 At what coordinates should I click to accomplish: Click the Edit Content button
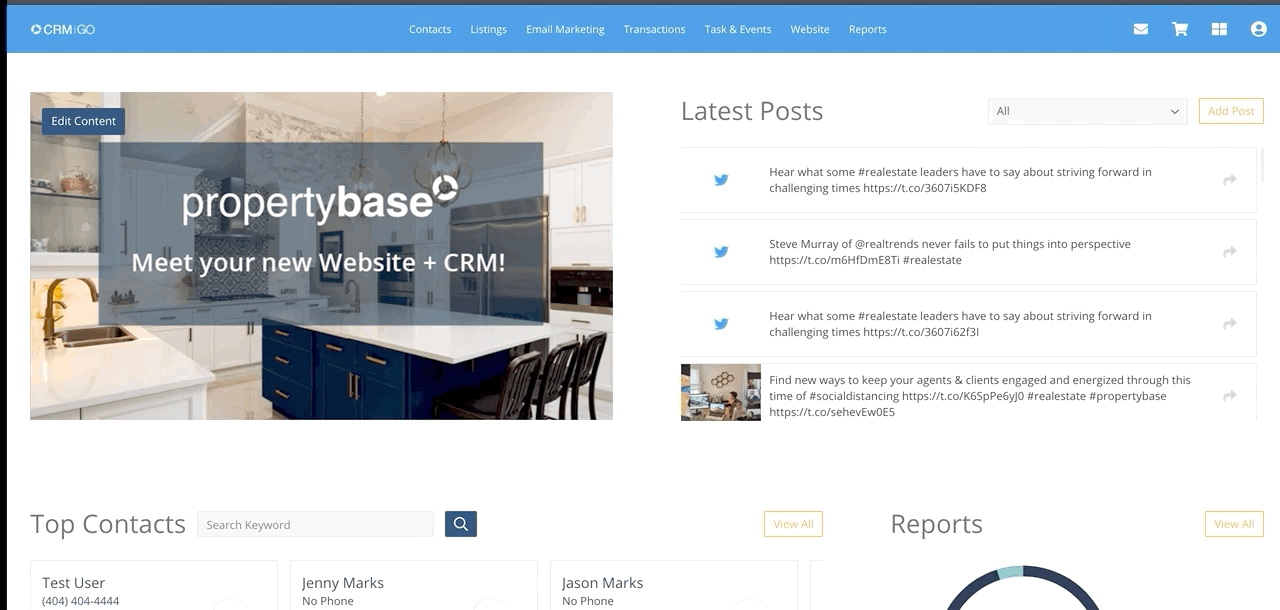click(x=83, y=121)
